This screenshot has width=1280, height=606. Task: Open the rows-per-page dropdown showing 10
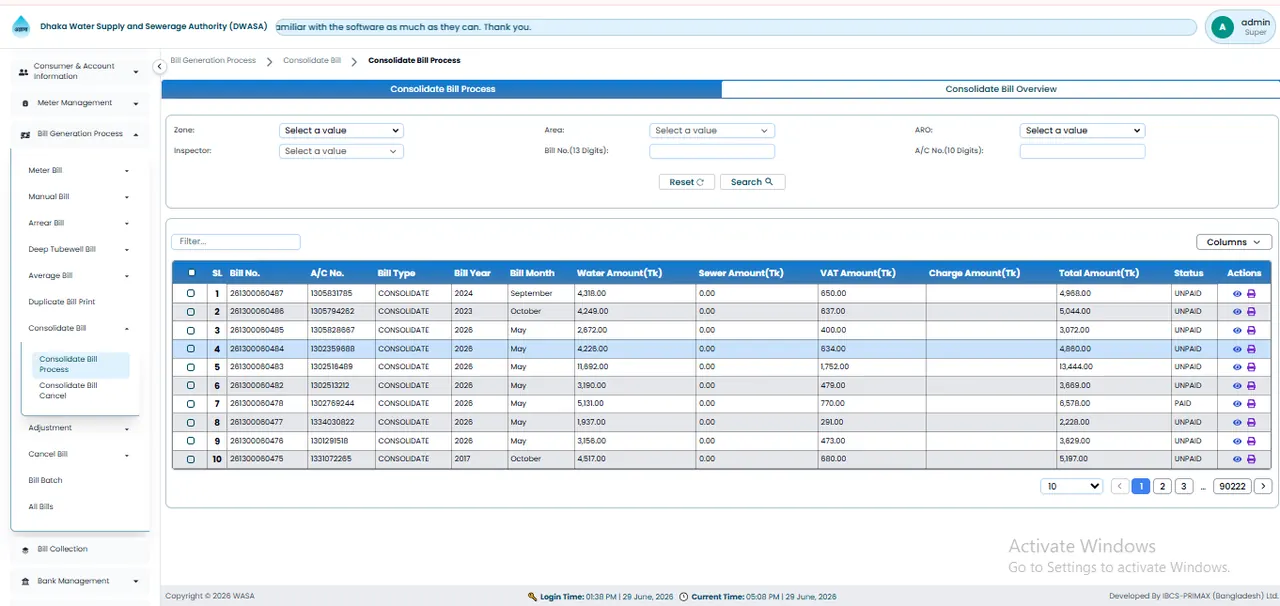1071,486
